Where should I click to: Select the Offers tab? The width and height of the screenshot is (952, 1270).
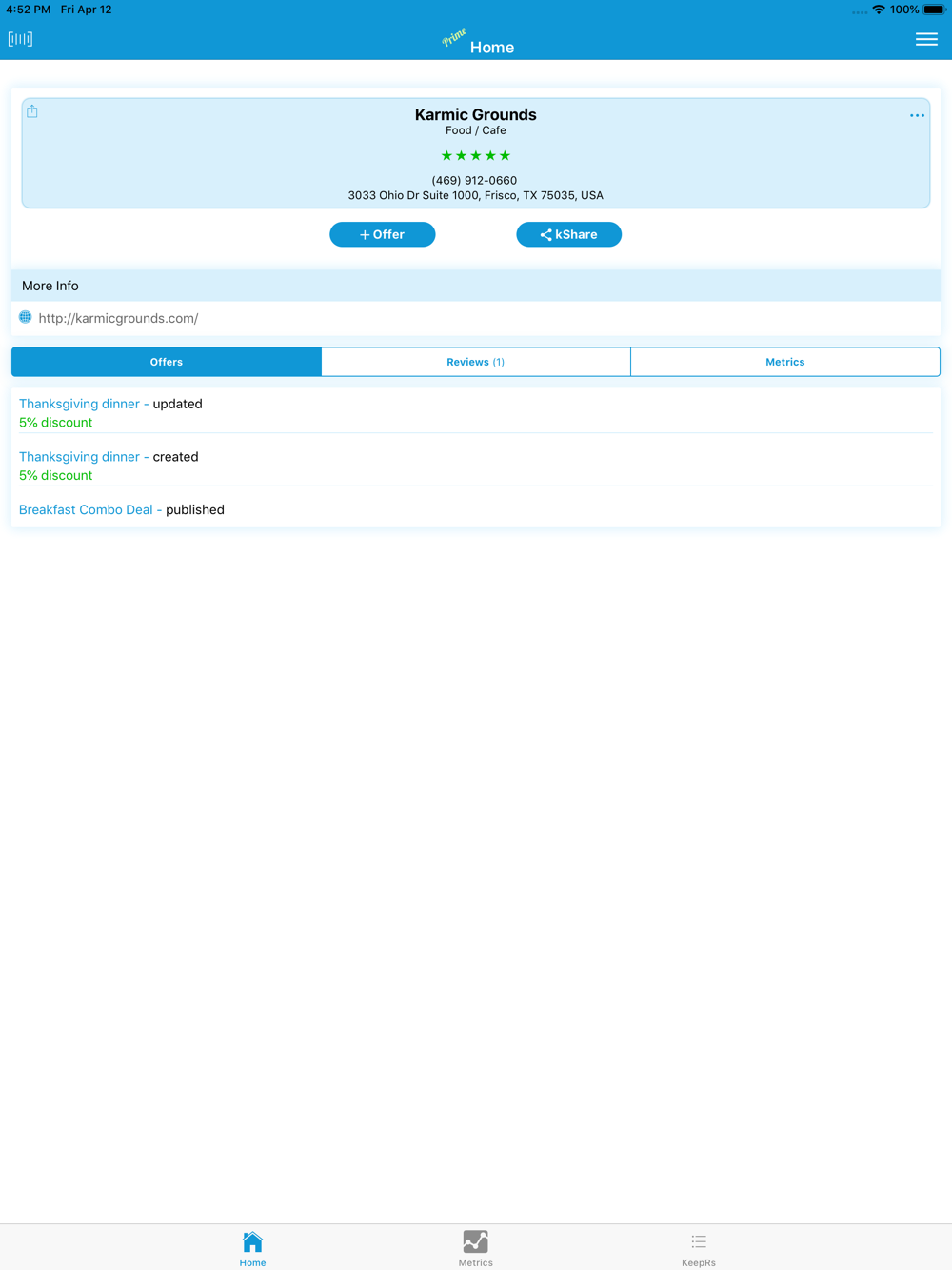point(167,362)
